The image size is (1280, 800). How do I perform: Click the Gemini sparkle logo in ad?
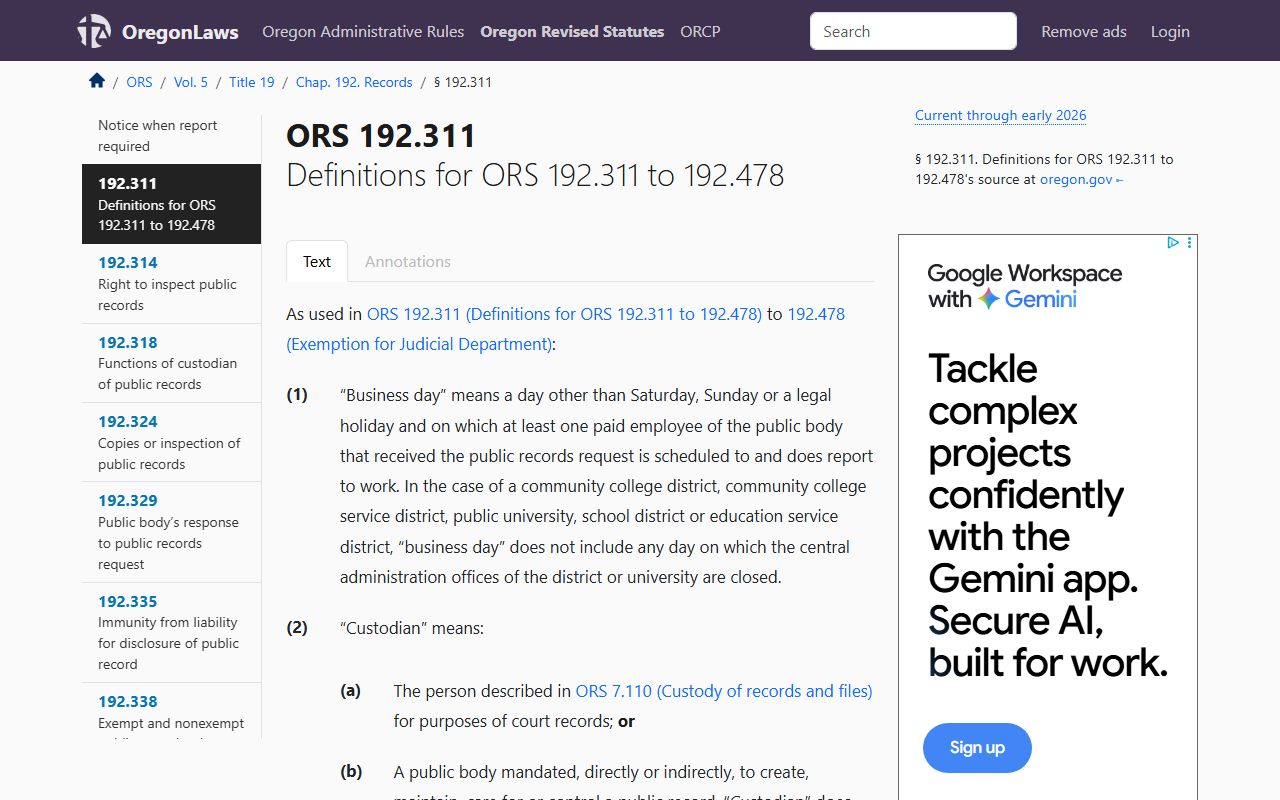pyautogui.click(x=988, y=299)
